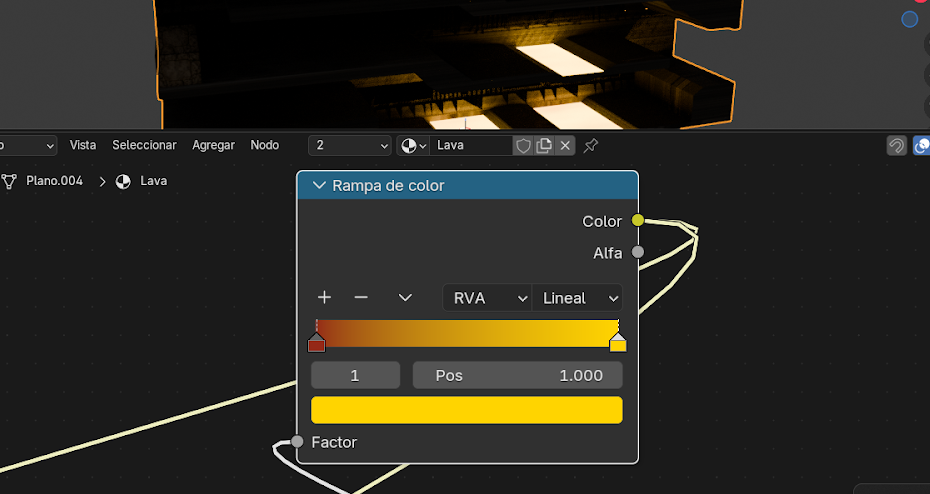Click the Plano.004 breadcrumb
This screenshot has height=494, width=930.
click(55, 181)
